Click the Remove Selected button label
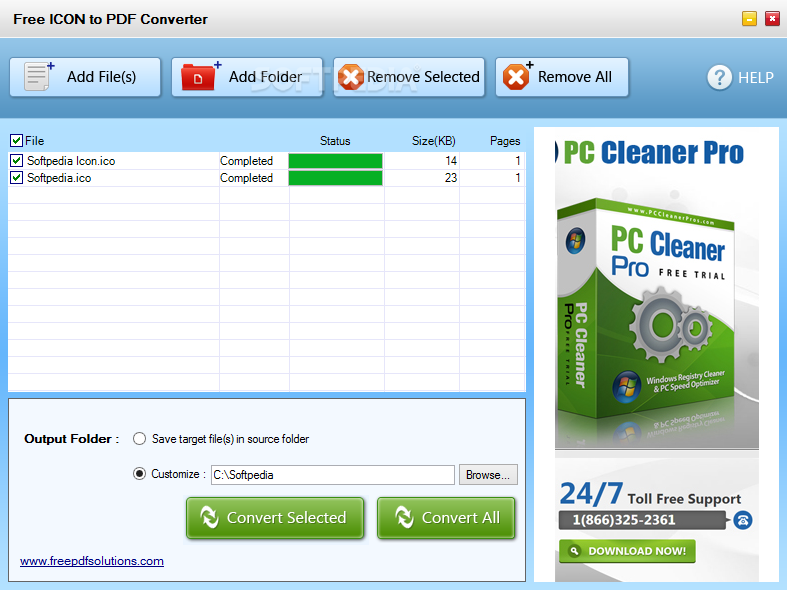787x590 pixels. point(423,77)
